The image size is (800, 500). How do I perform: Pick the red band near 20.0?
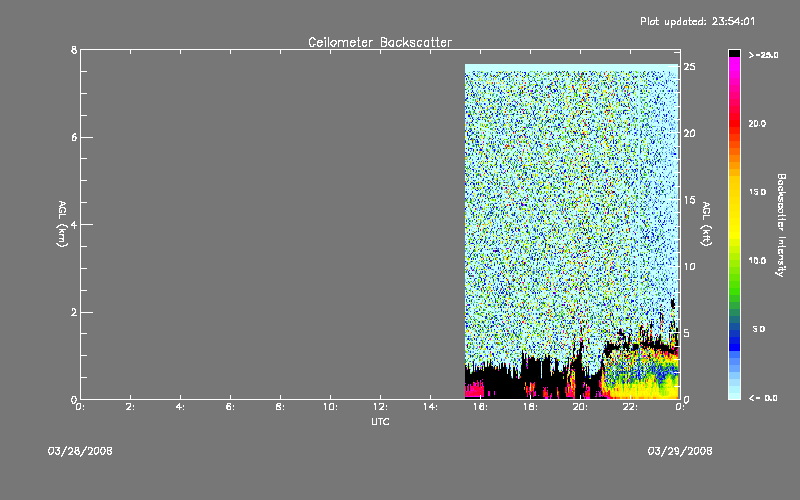click(x=734, y=122)
